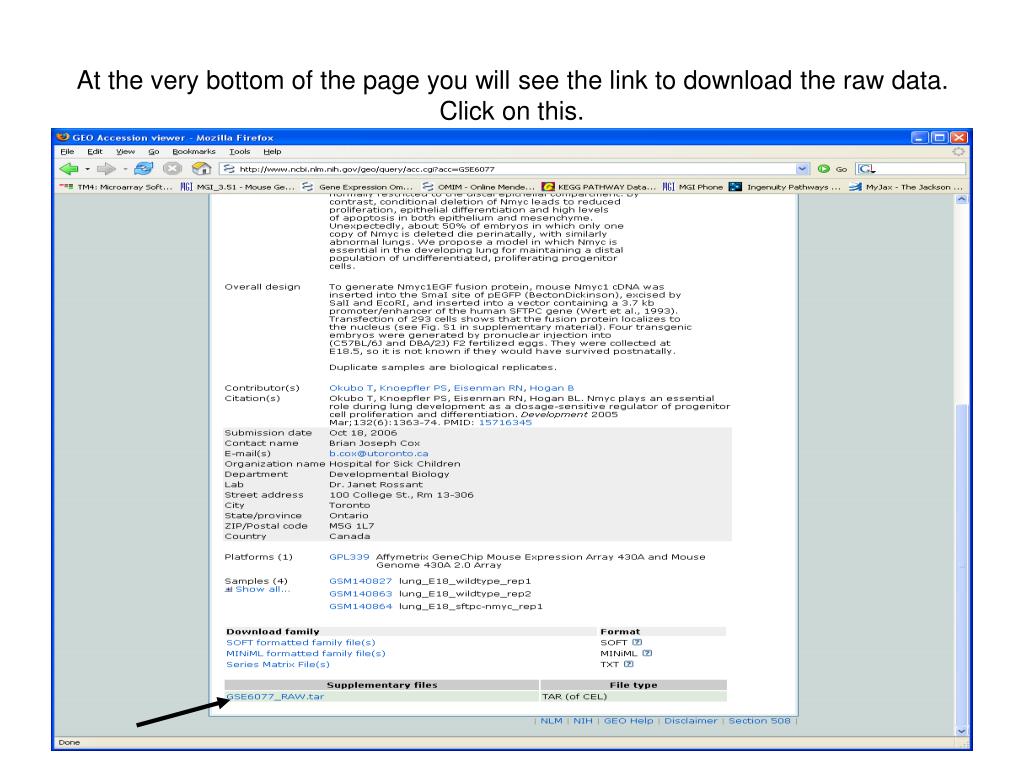Click the Google search box

point(911,169)
